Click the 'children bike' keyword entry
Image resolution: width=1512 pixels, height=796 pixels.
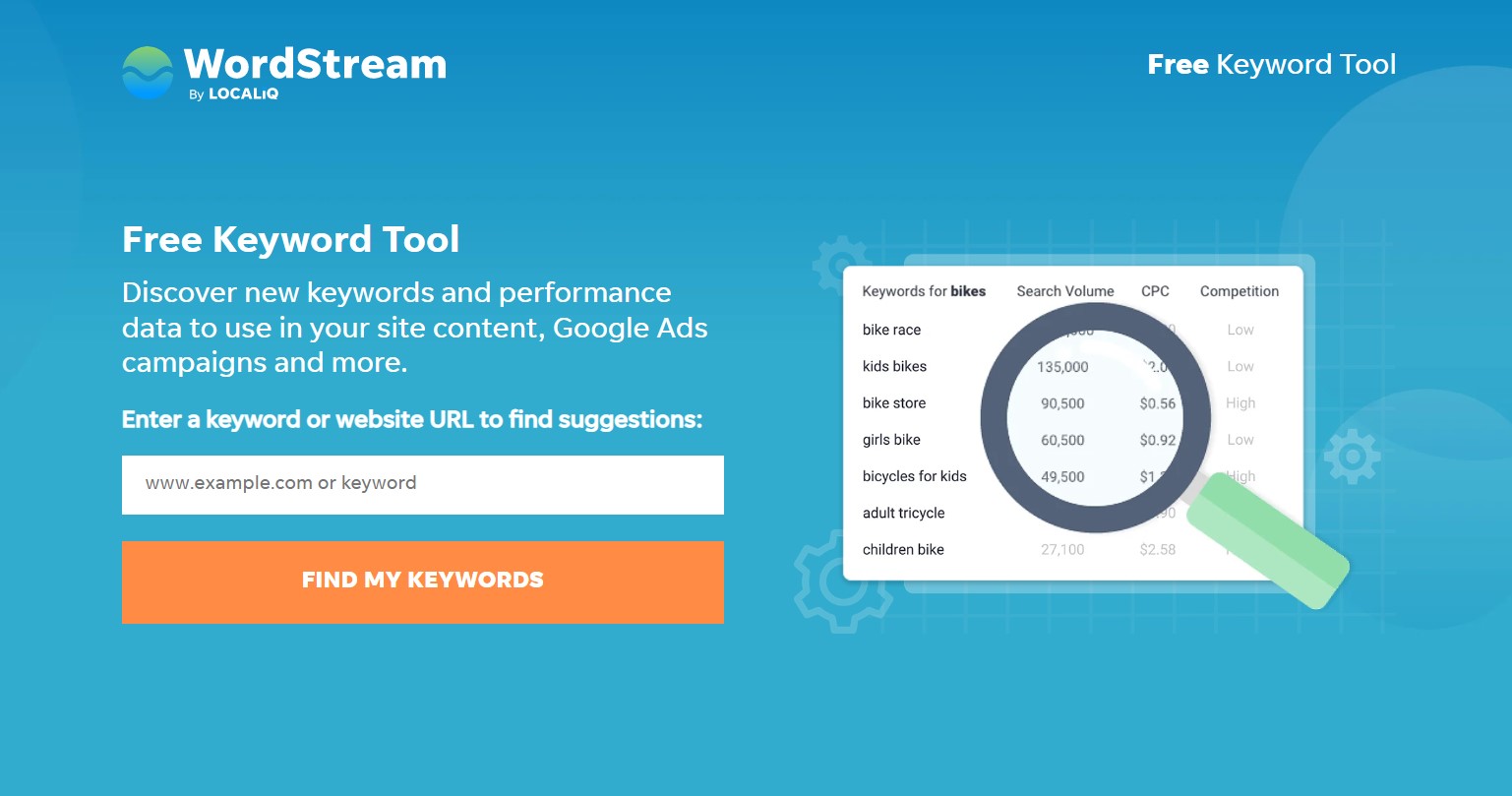coord(903,550)
